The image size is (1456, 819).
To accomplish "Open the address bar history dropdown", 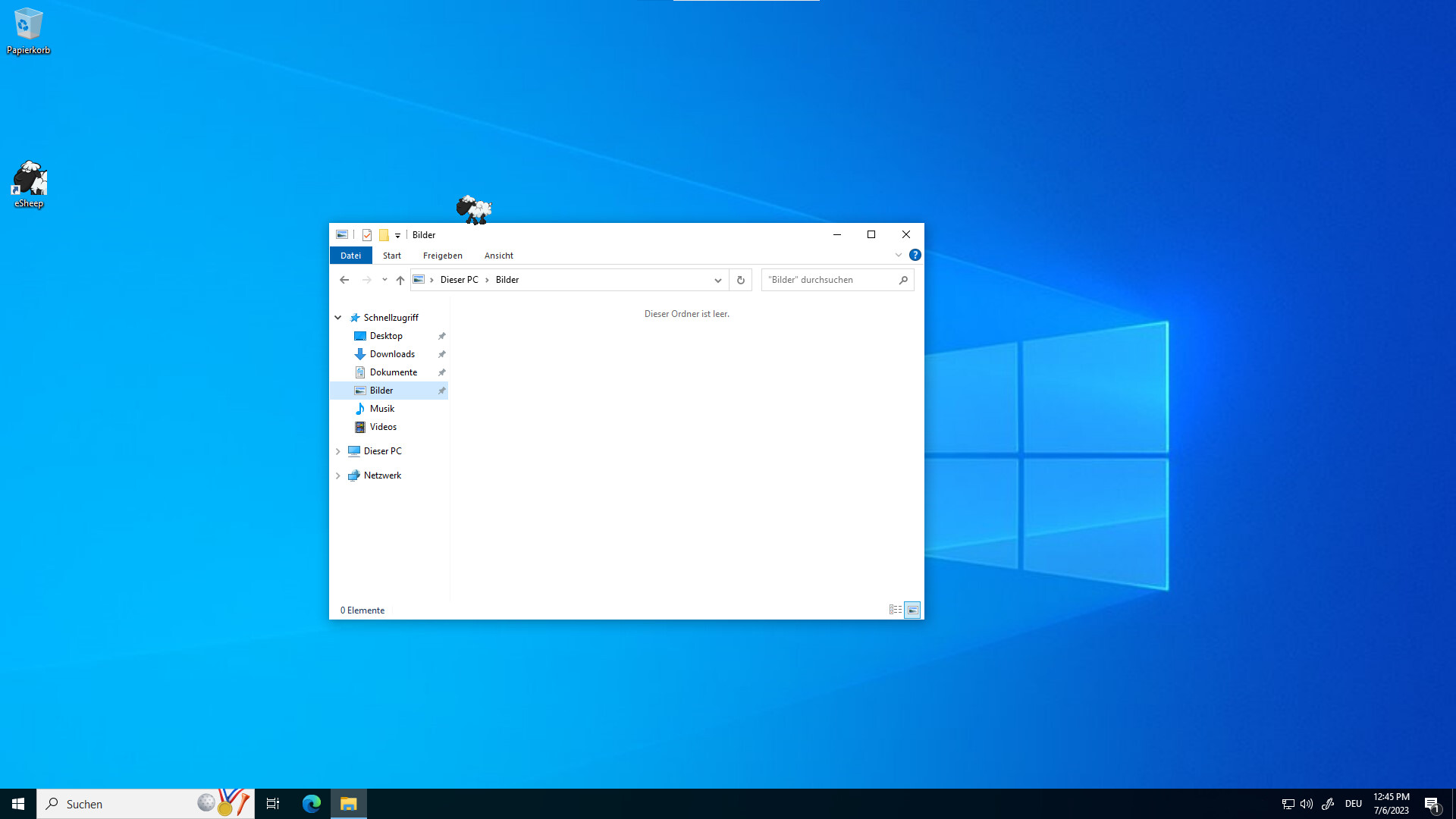I will 717,280.
